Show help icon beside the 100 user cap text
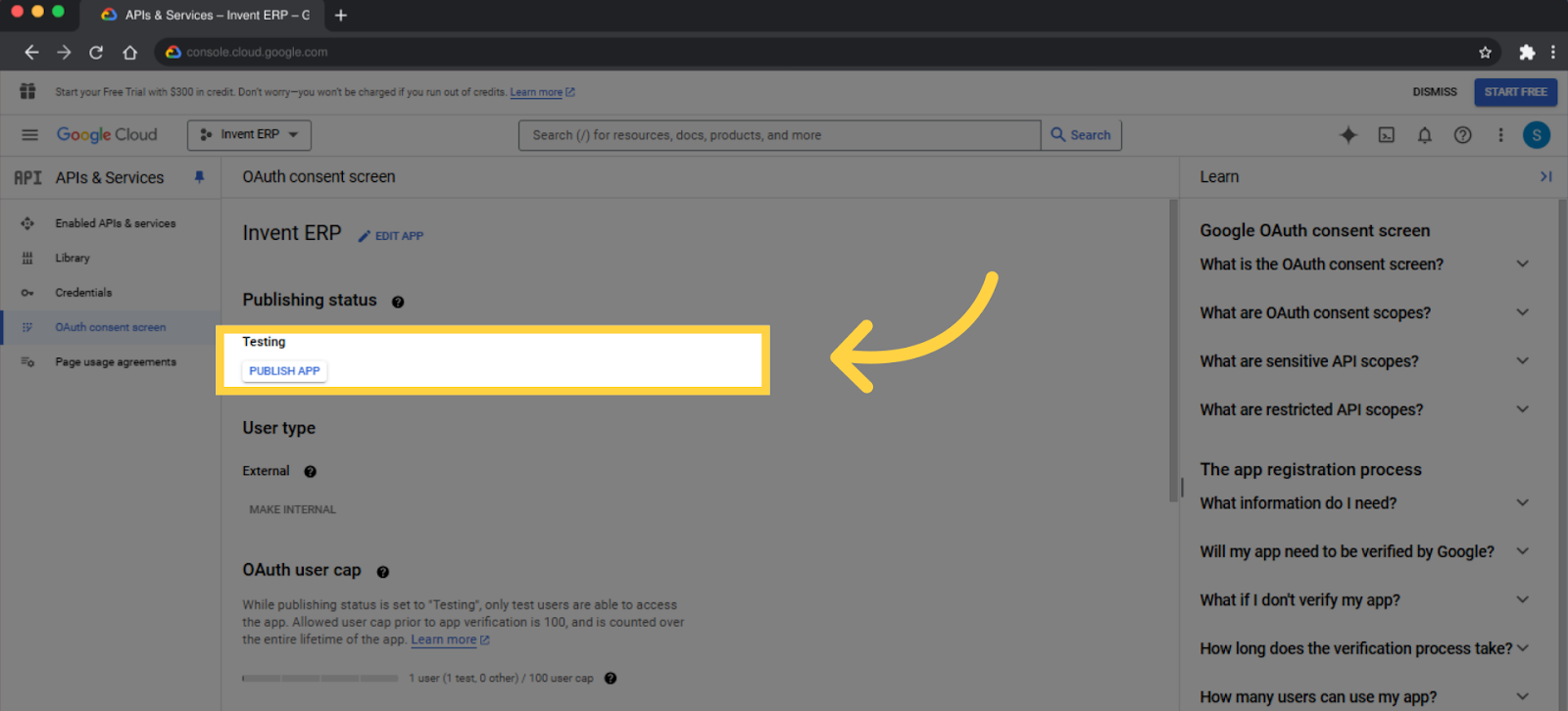 (x=611, y=678)
